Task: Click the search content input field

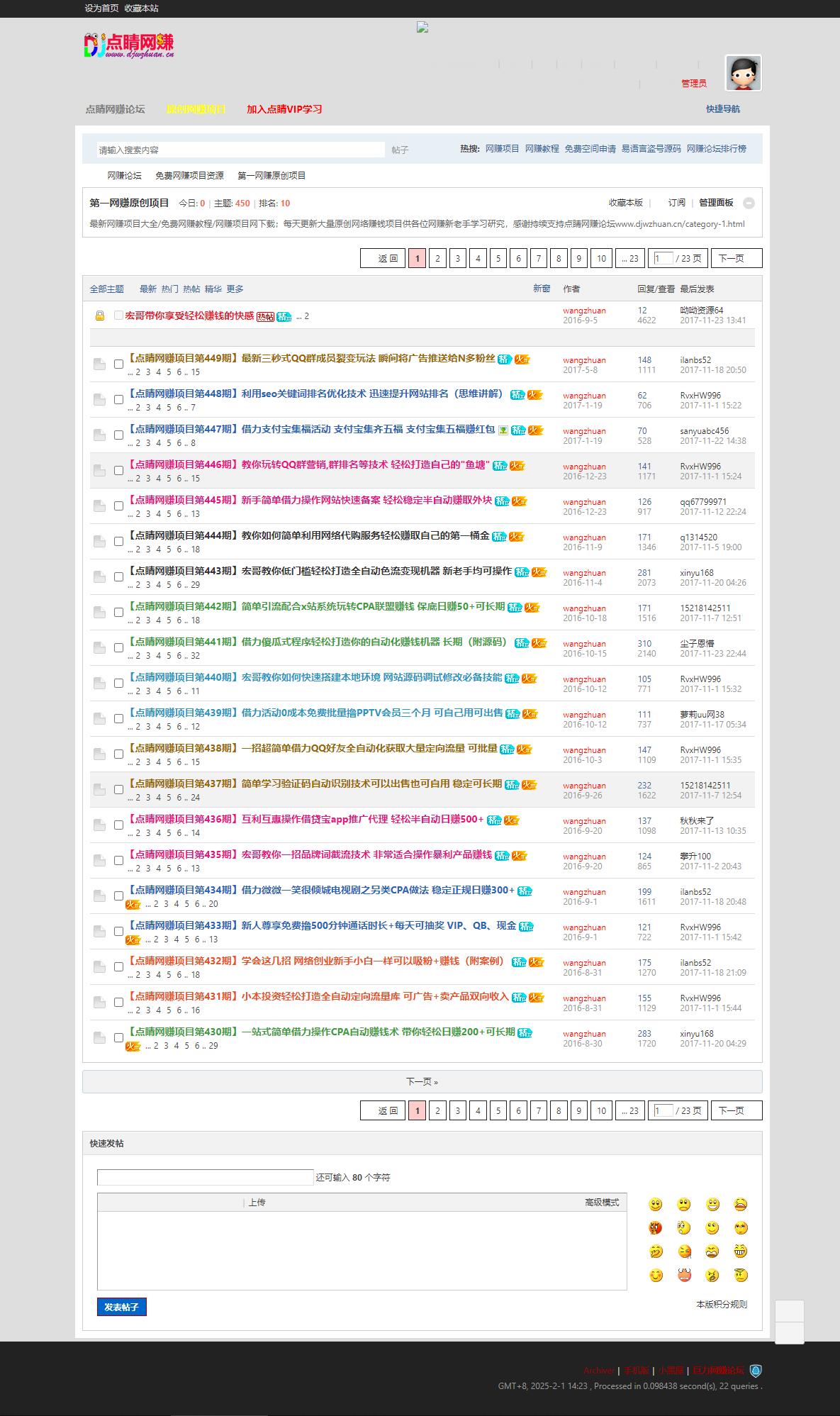Action: [240, 150]
